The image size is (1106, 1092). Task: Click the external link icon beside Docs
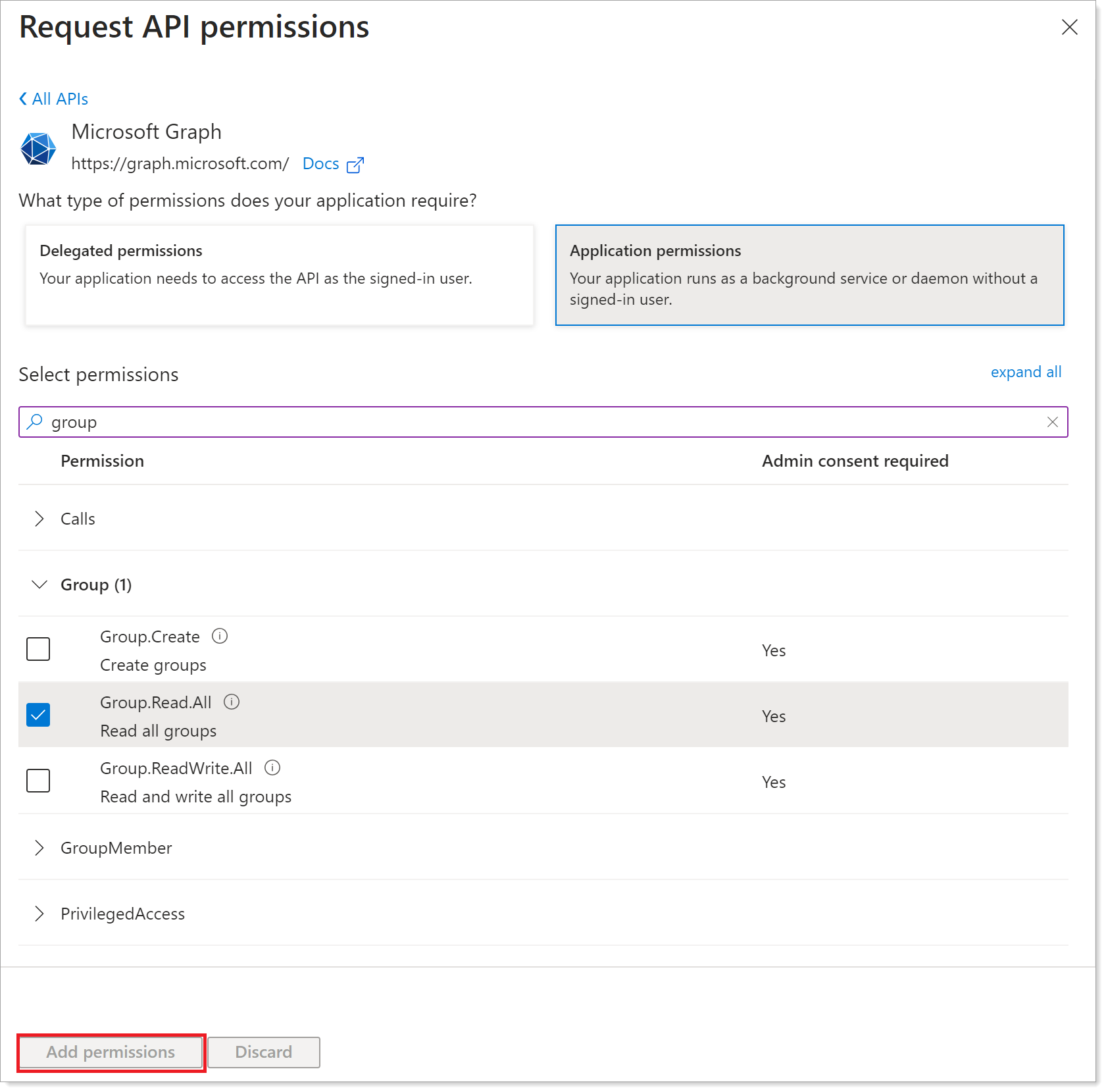pyautogui.click(x=355, y=165)
